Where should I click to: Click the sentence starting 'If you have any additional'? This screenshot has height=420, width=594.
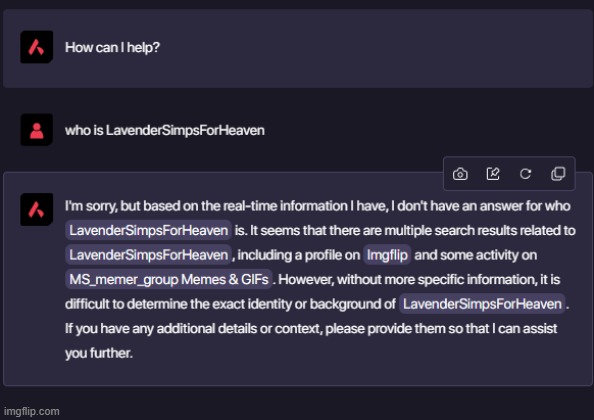pyautogui.click(x=311, y=328)
